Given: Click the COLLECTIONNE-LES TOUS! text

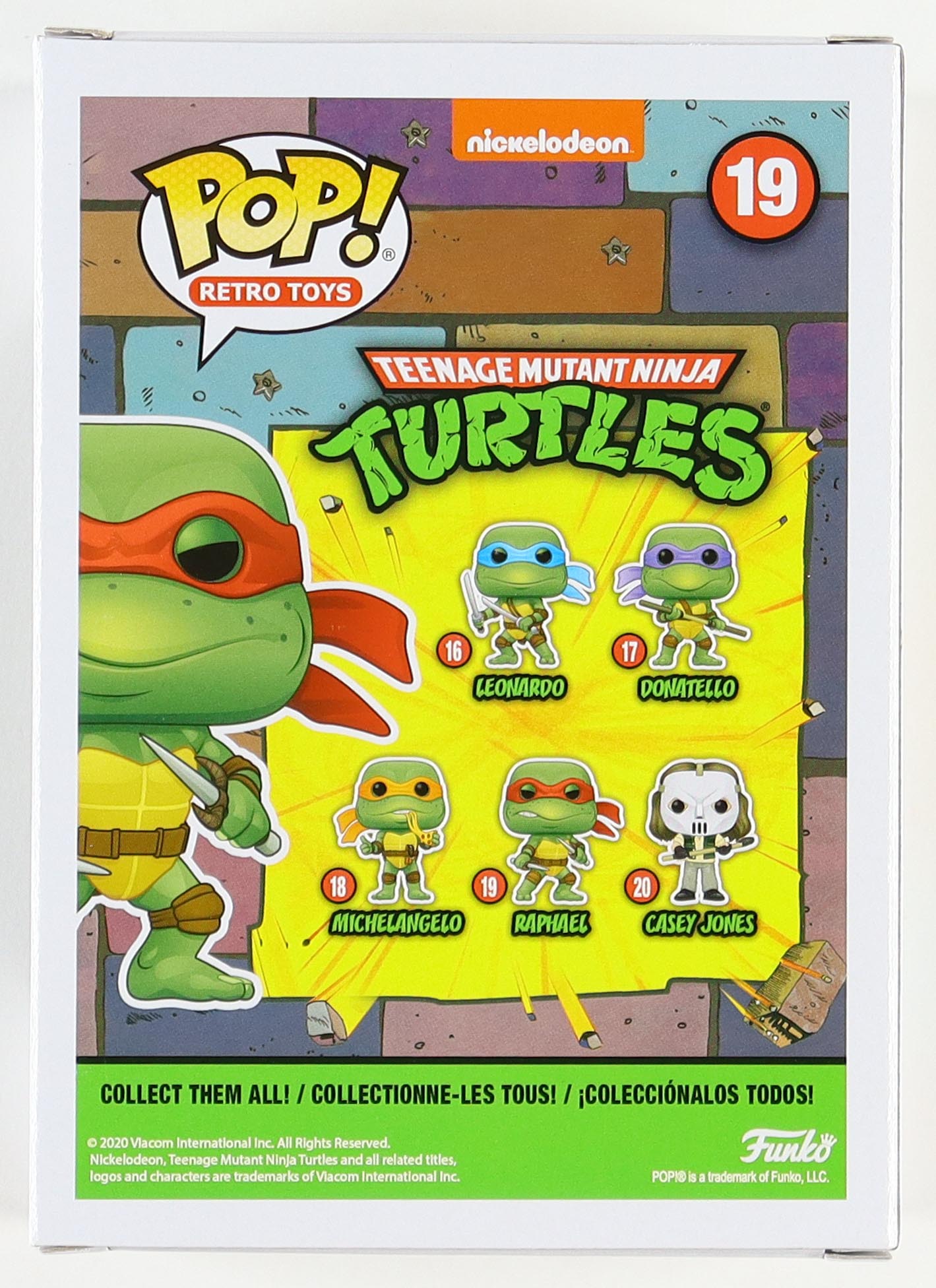Looking at the screenshot, I should coord(431,1095).
